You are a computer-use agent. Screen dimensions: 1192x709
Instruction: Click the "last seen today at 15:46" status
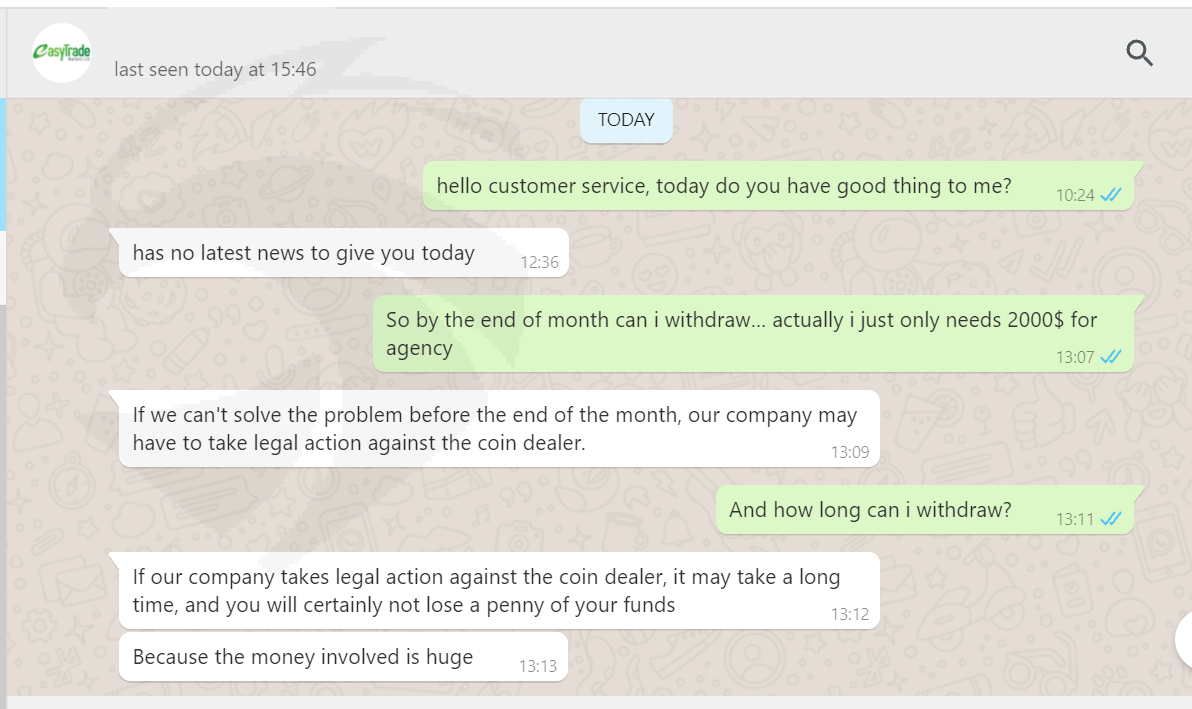pyautogui.click(x=215, y=69)
